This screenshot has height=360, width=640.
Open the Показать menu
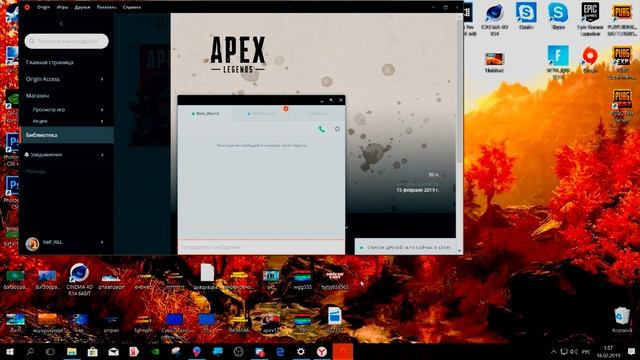tap(106, 7)
